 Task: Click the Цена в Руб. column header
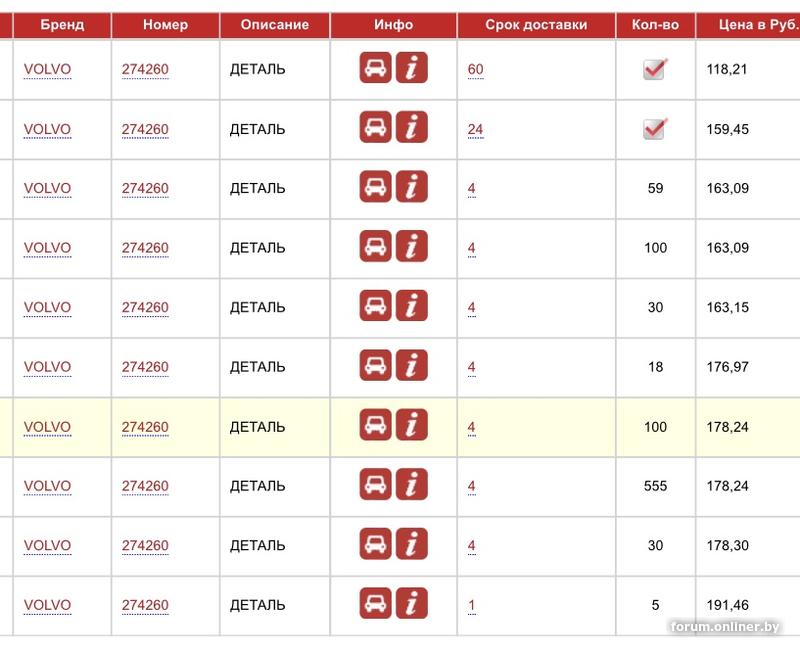(x=757, y=25)
